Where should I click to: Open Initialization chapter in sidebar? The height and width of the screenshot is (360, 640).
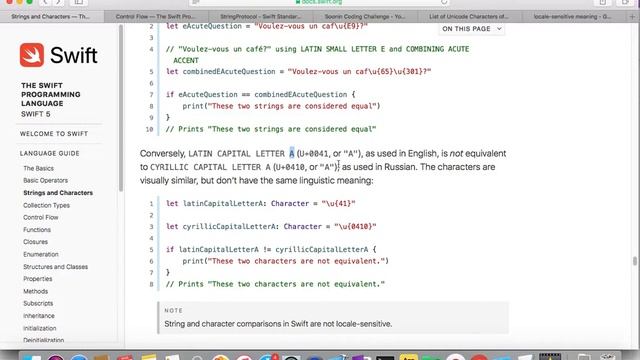point(40,328)
